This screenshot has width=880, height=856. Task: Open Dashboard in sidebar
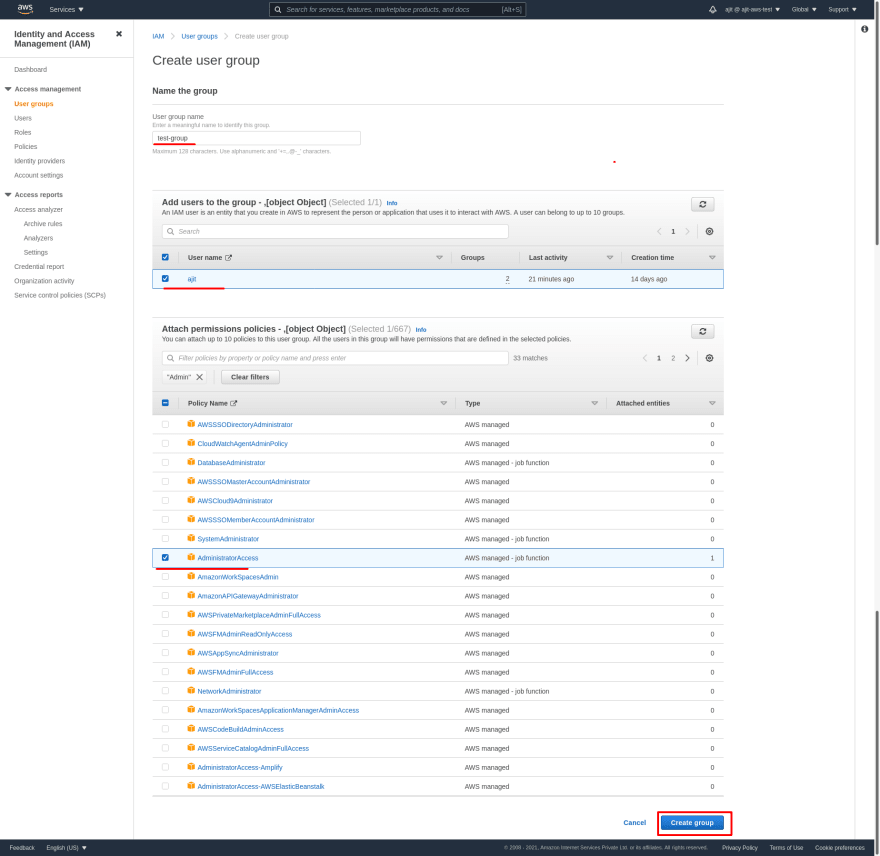[30, 70]
